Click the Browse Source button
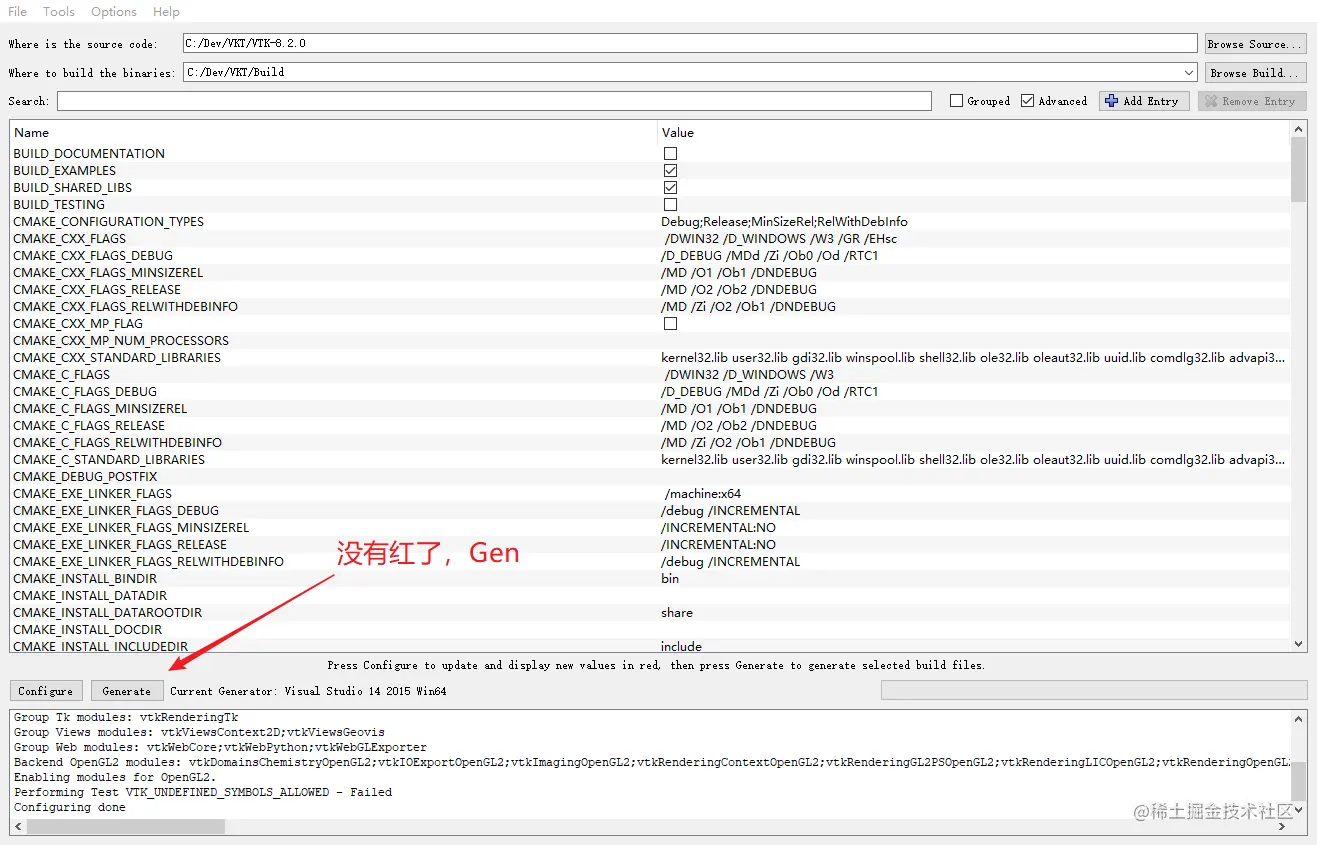The height and width of the screenshot is (845, 1317). point(1255,44)
